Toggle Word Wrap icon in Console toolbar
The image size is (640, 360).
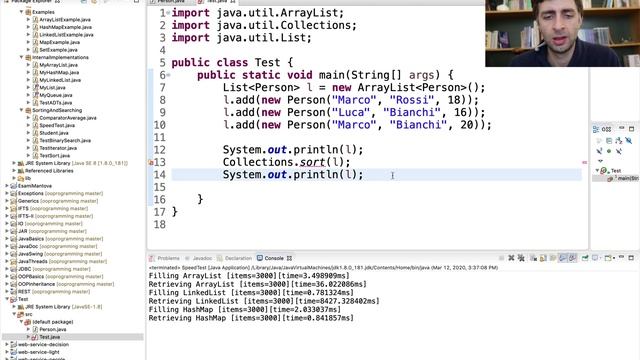(x=553, y=258)
